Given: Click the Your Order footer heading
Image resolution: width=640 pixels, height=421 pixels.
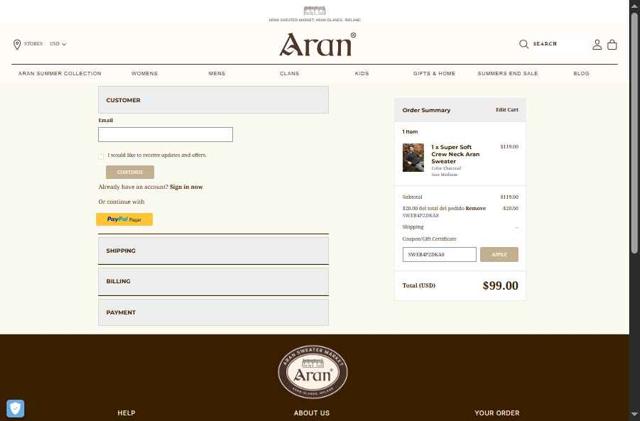Looking at the screenshot, I should 497,413.
